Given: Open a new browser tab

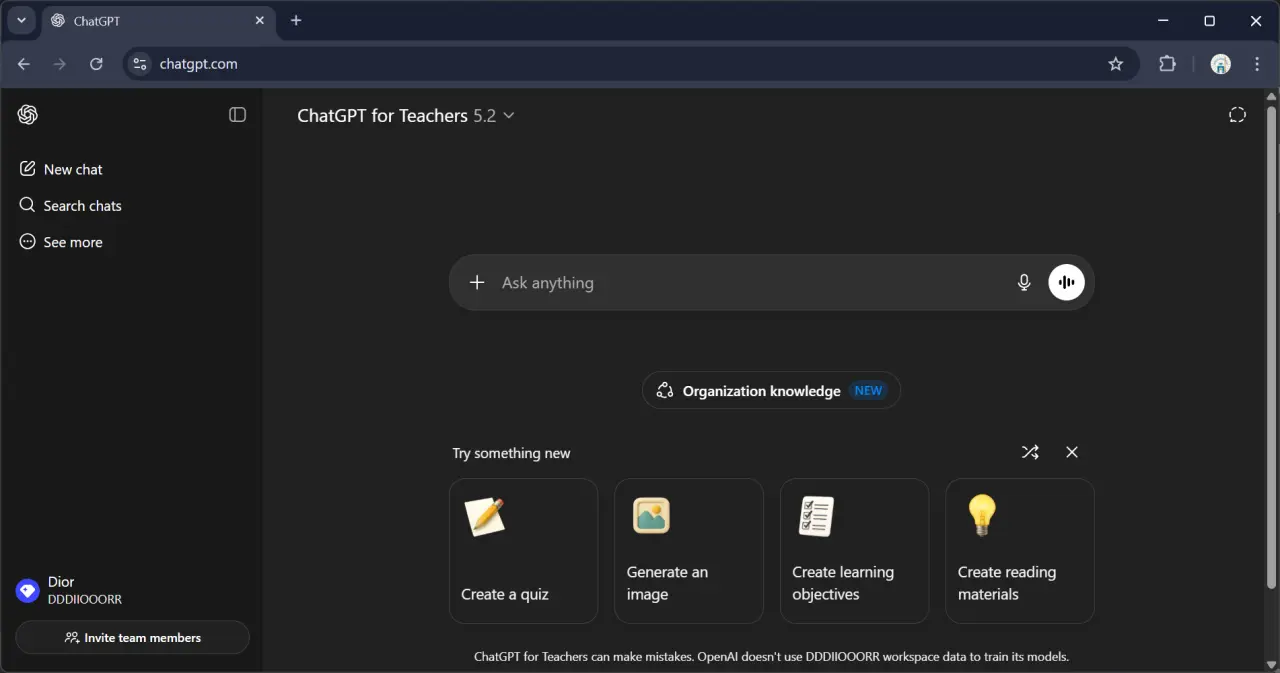Looking at the screenshot, I should click(x=296, y=21).
